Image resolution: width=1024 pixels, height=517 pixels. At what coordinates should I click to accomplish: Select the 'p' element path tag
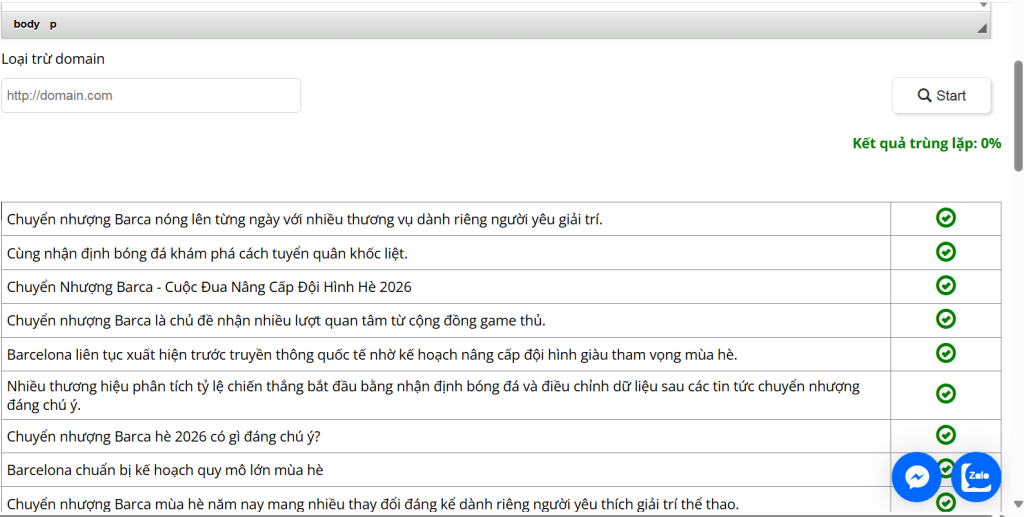pyautogui.click(x=54, y=24)
